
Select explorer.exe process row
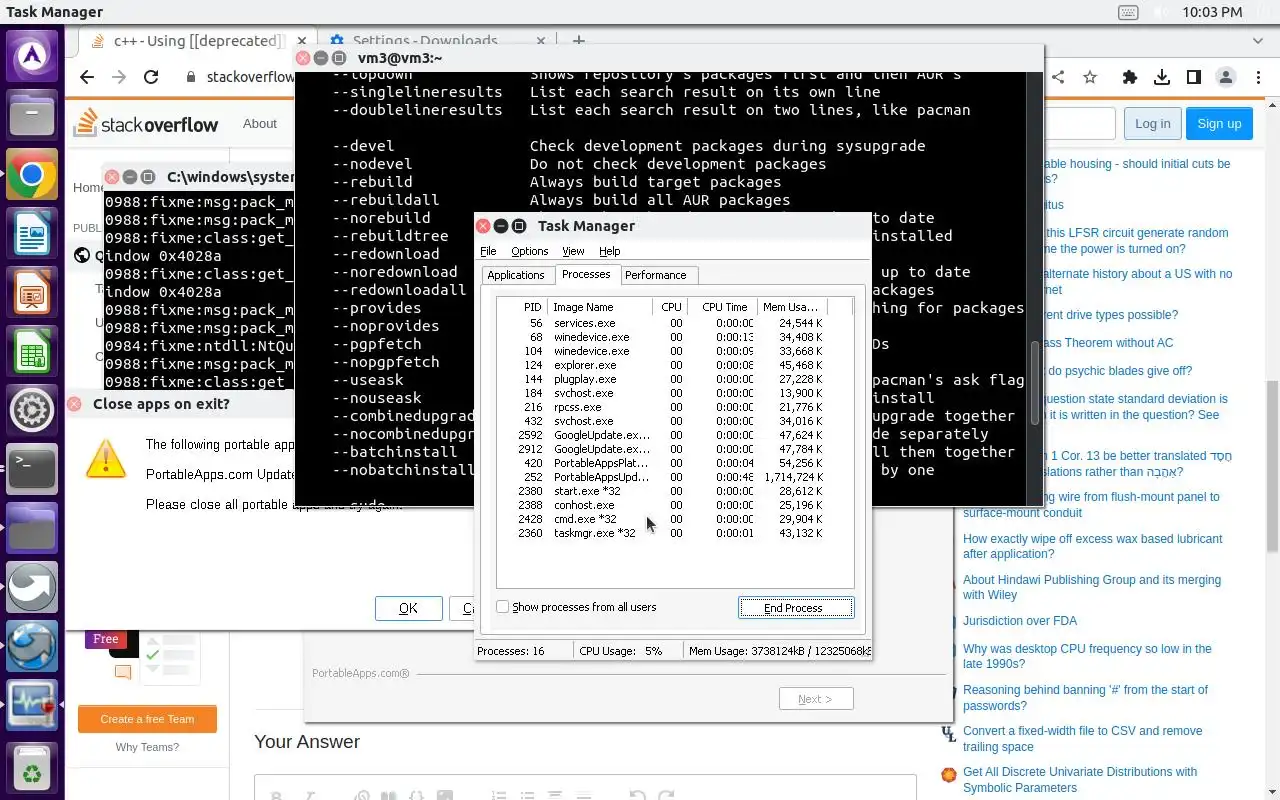675,365
